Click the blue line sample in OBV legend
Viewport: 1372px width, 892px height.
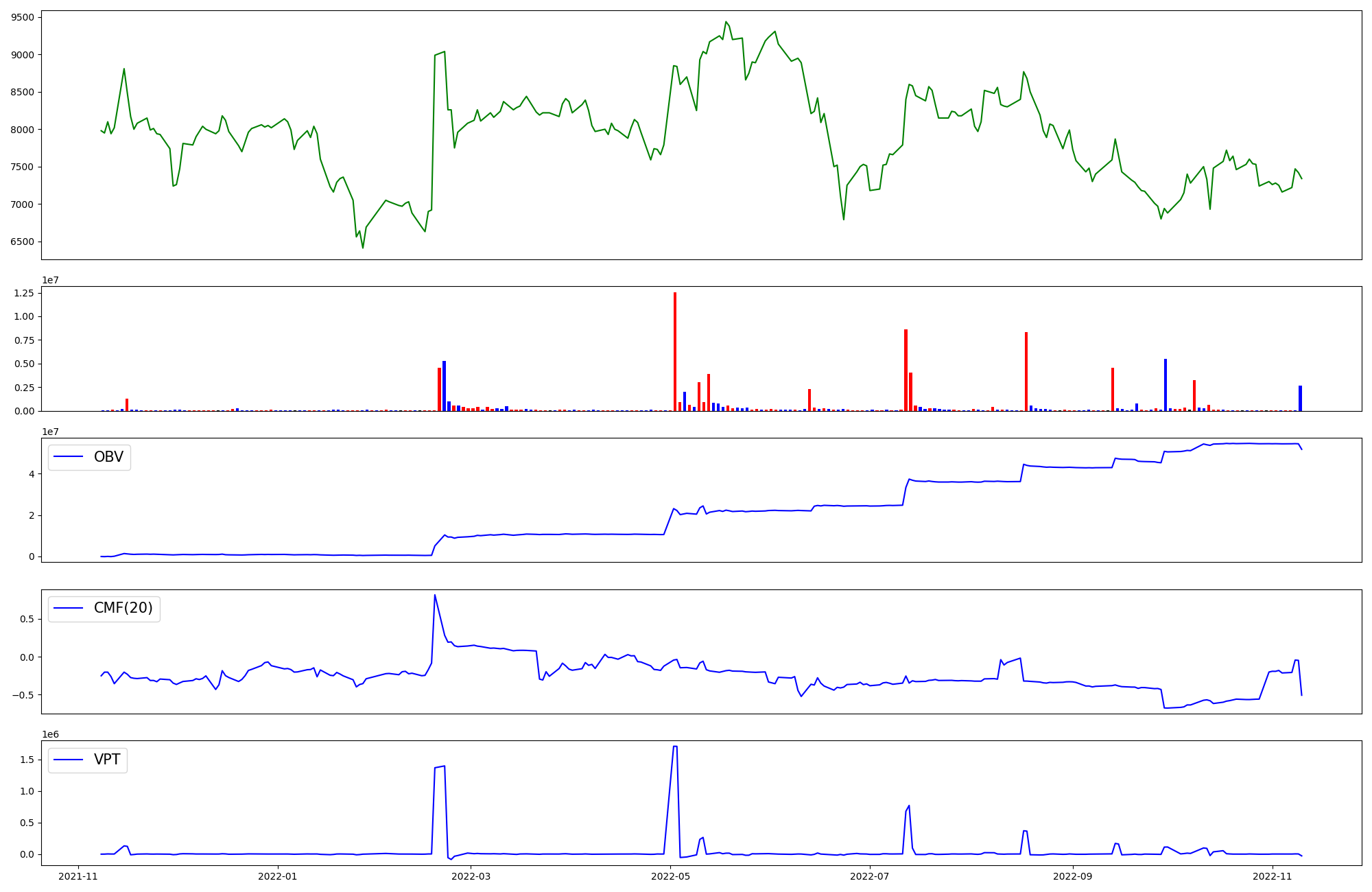click(x=68, y=457)
